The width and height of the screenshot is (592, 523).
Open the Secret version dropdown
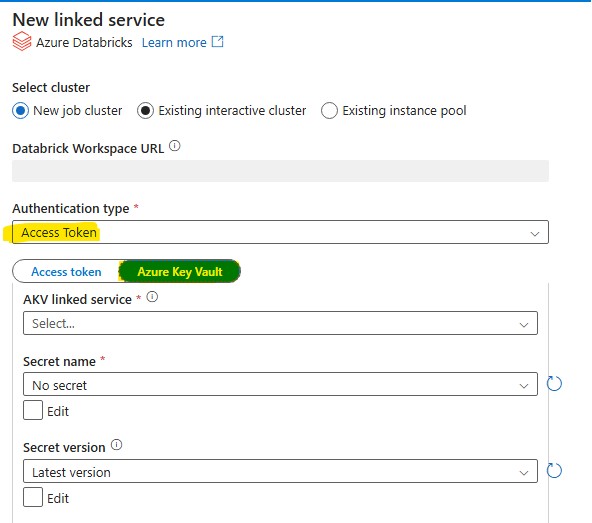(280, 471)
